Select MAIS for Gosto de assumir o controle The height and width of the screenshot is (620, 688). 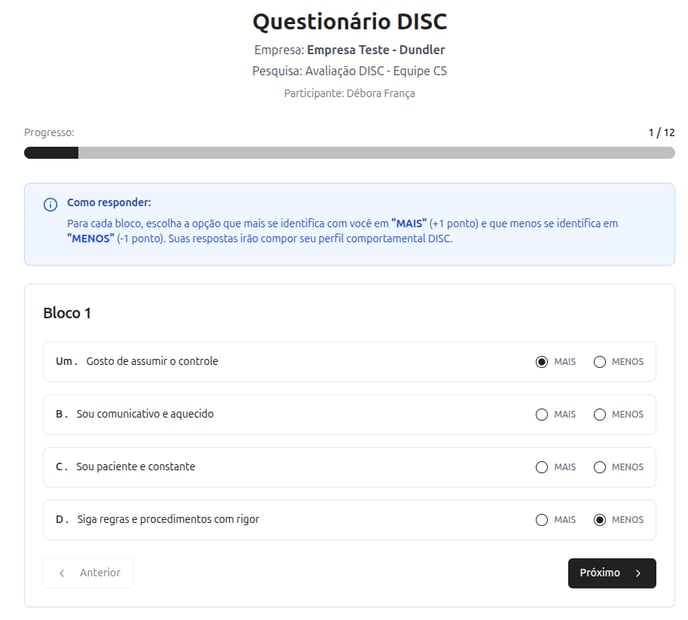(542, 362)
